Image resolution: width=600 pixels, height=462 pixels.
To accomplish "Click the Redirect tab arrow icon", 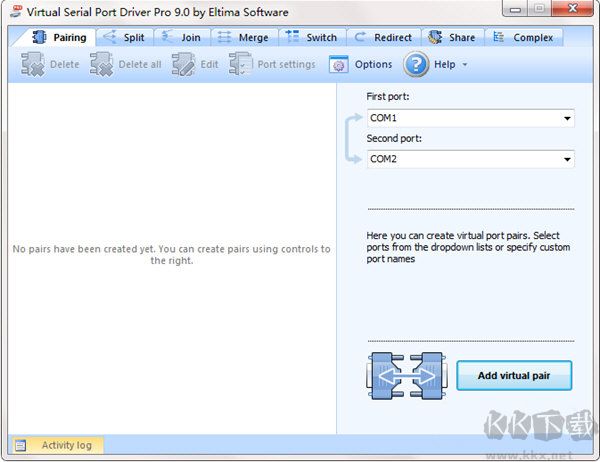I will pyautogui.click(x=360, y=37).
